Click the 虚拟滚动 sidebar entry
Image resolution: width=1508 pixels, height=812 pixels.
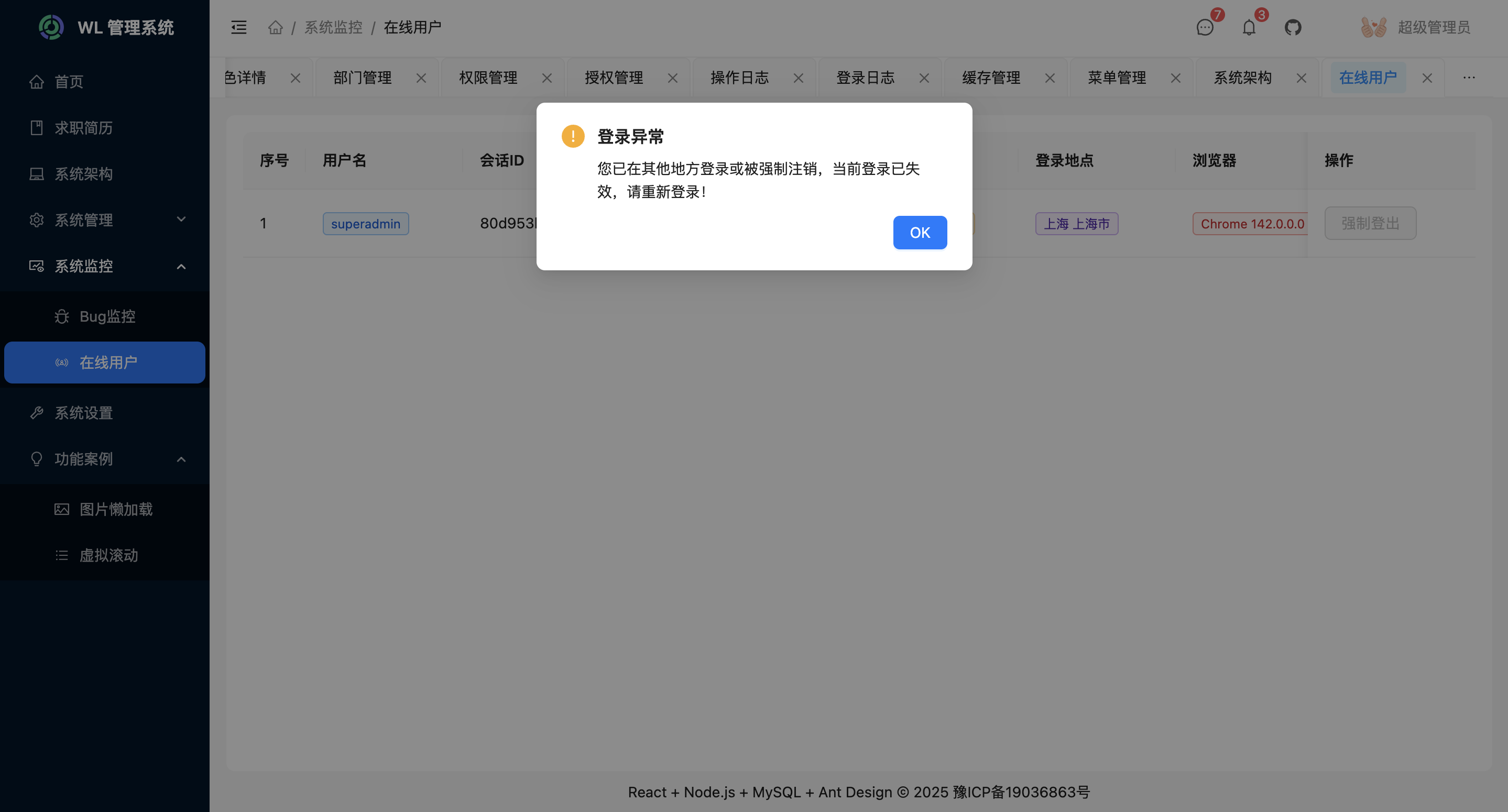(x=109, y=555)
